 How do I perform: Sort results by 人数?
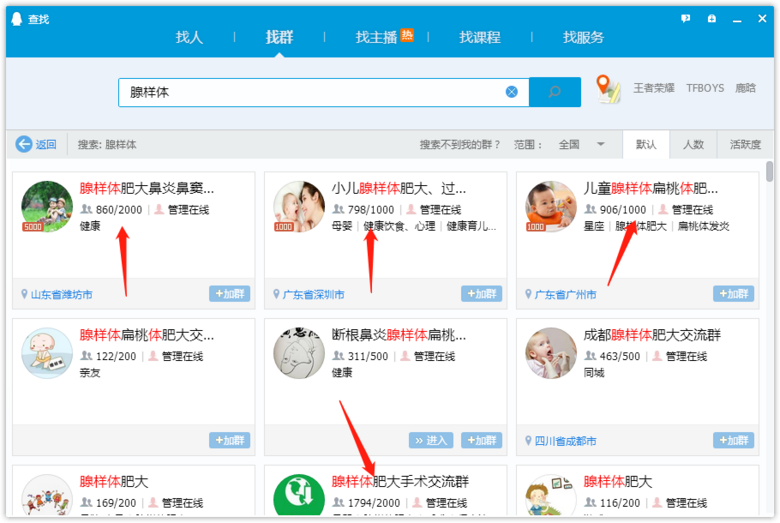coord(693,144)
